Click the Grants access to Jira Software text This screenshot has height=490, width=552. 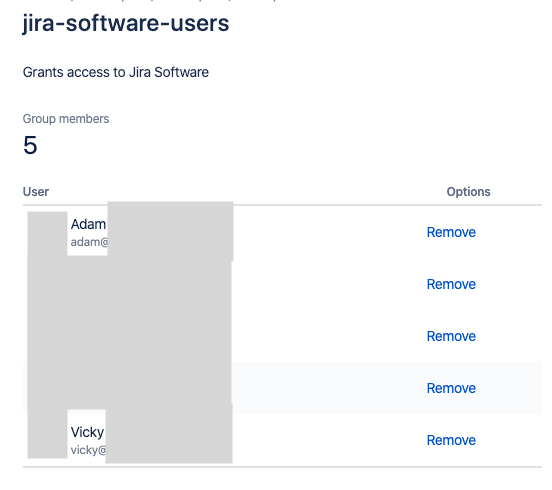click(116, 73)
